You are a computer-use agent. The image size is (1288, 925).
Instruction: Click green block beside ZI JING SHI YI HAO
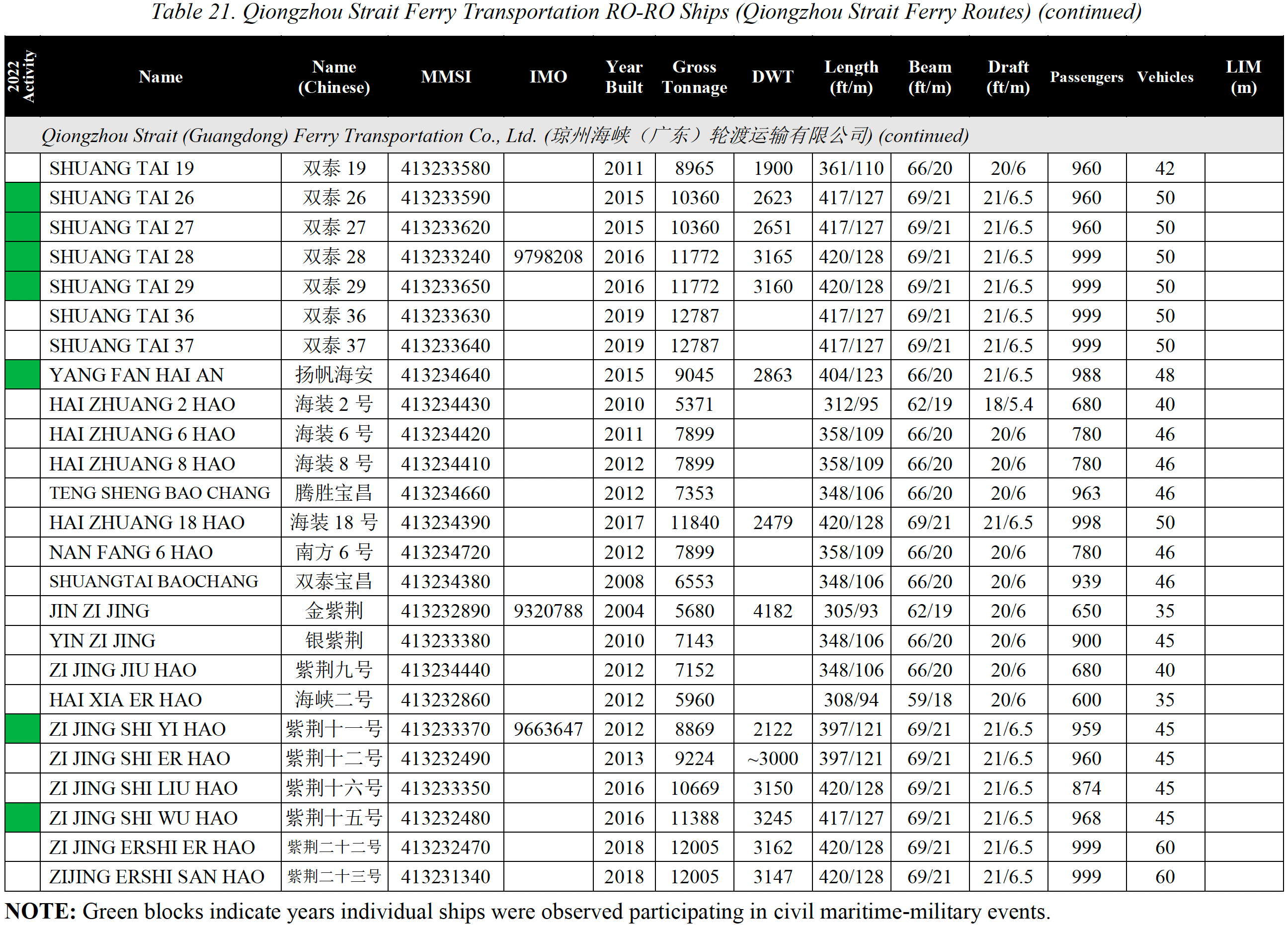click(x=22, y=729)
